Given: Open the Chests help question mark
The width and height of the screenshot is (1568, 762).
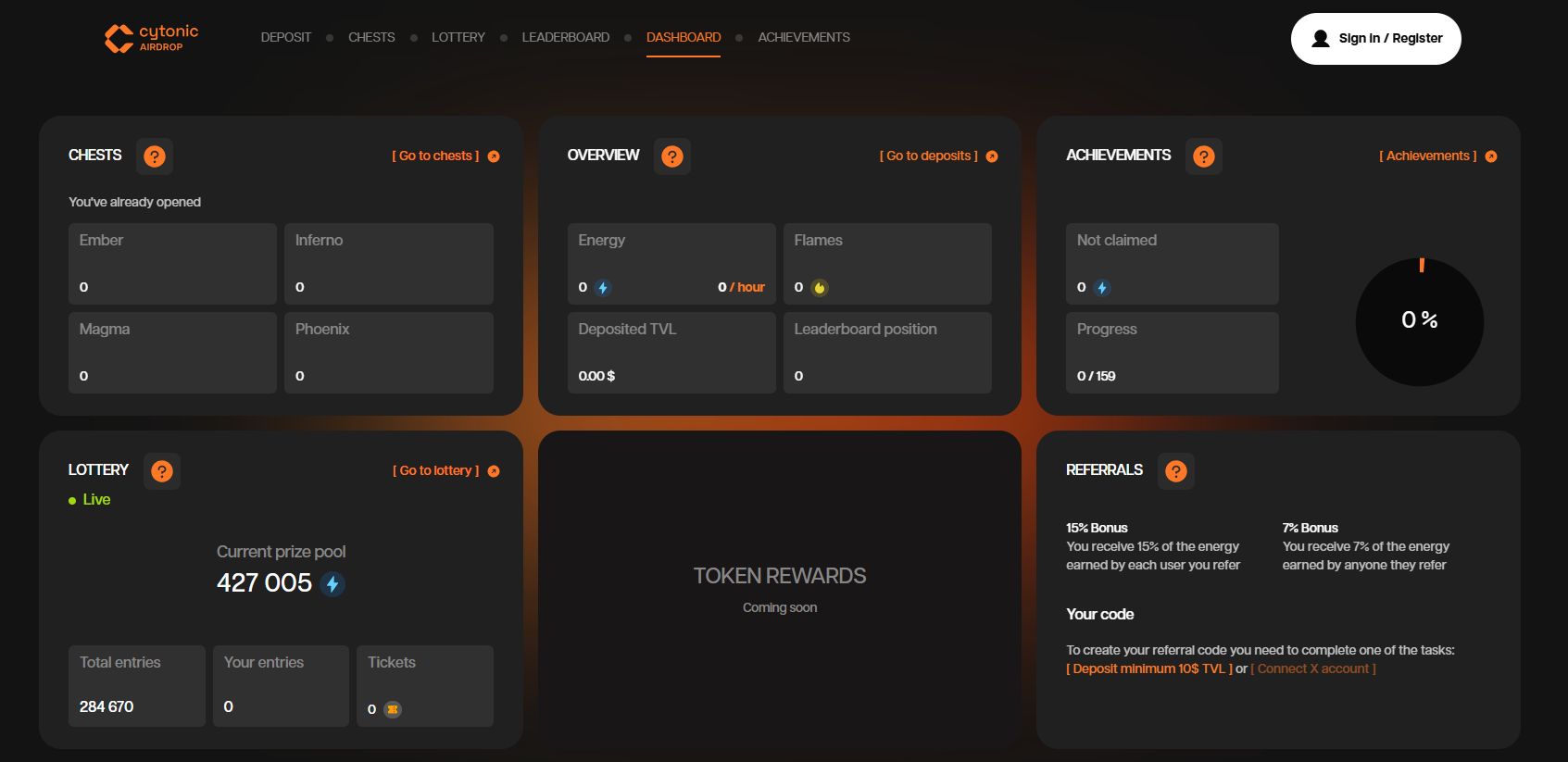Looking at the screenshot, I should click(155, 156).
